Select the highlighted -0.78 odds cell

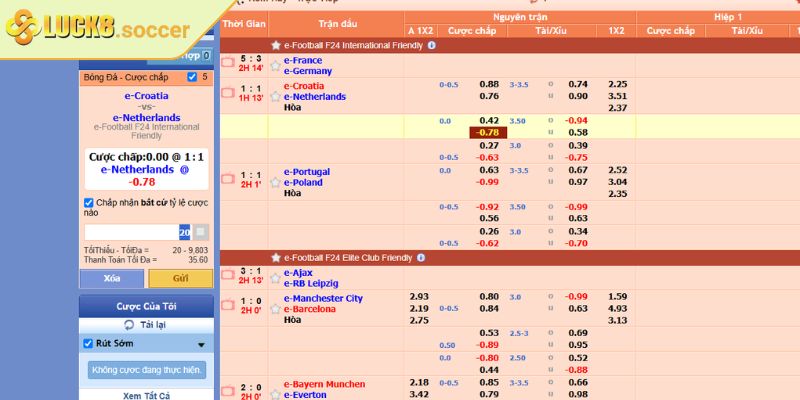(x=487, y=132)
